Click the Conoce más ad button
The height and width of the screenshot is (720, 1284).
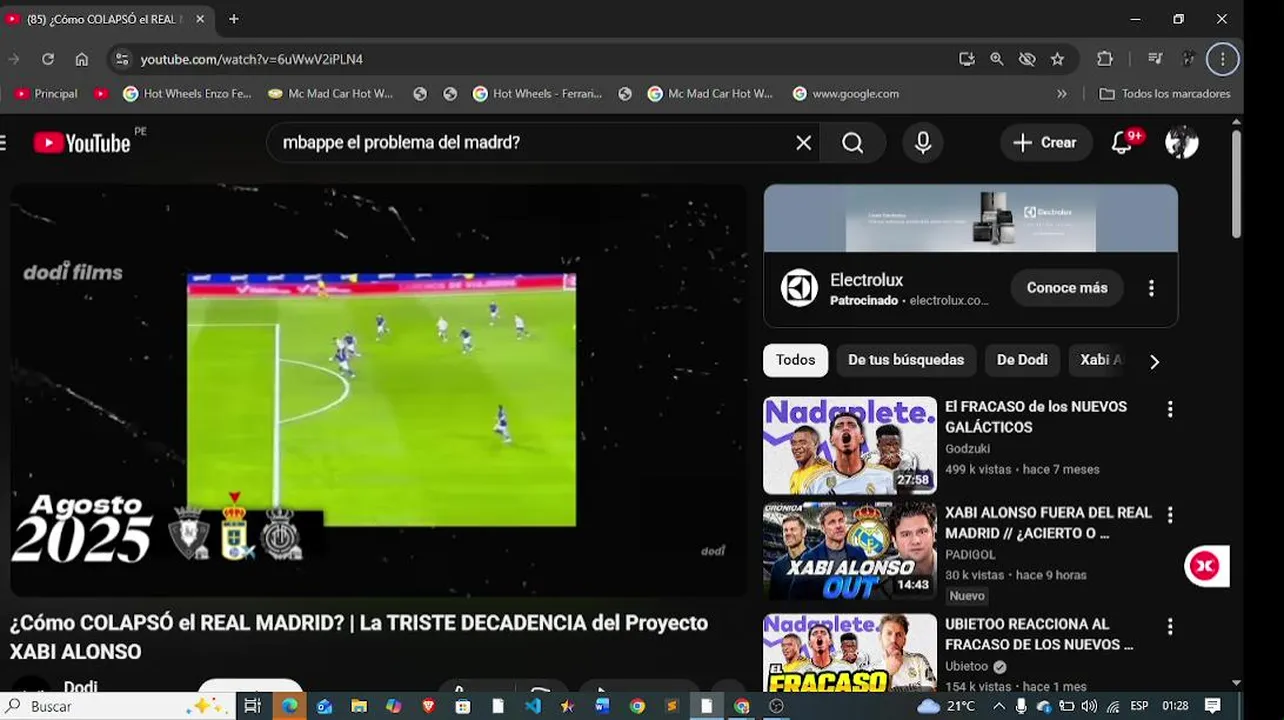coord(1067,288)
